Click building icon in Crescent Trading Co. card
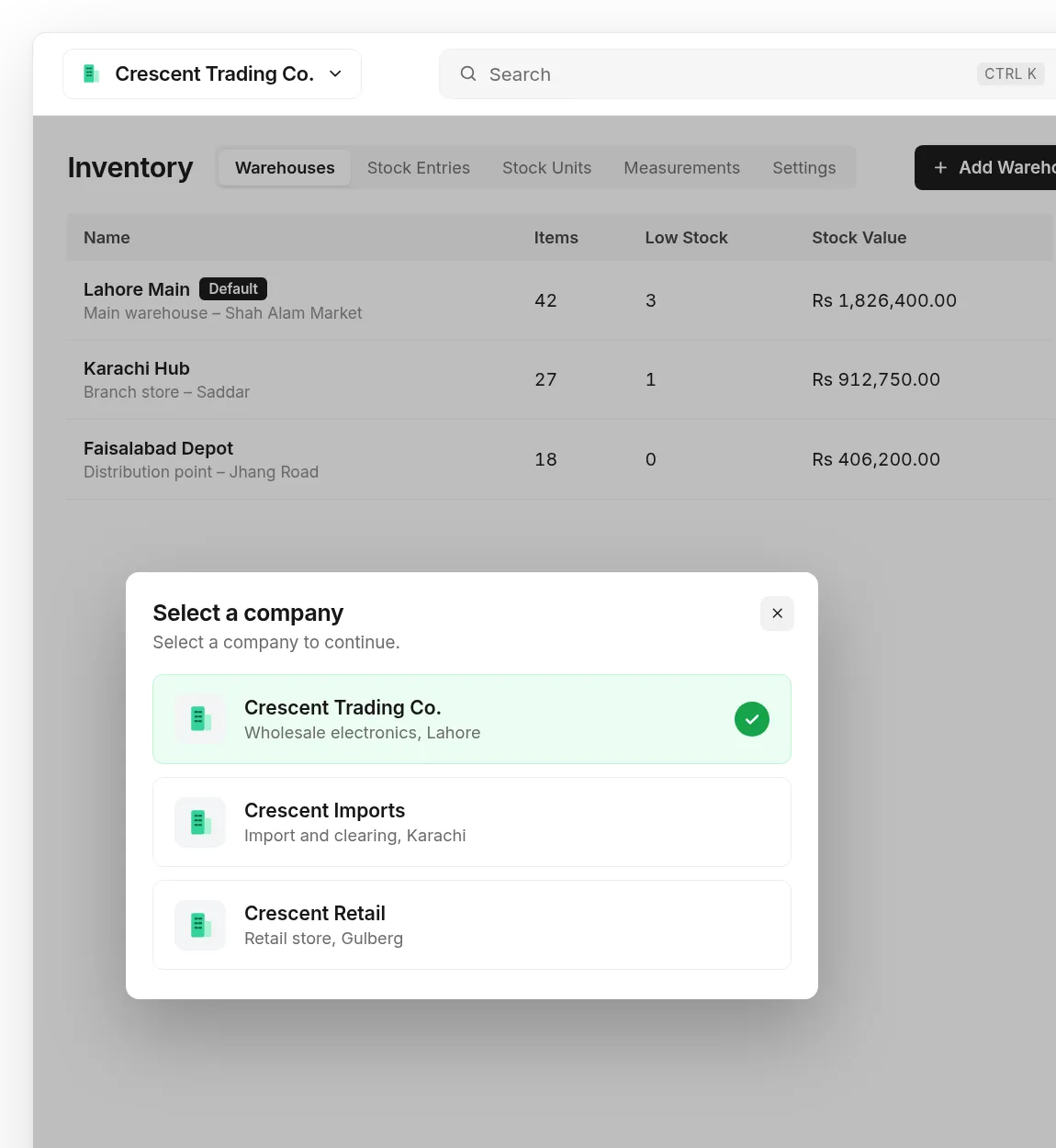The width and height of the screenshot is (1056, 1148). point(200,719)
